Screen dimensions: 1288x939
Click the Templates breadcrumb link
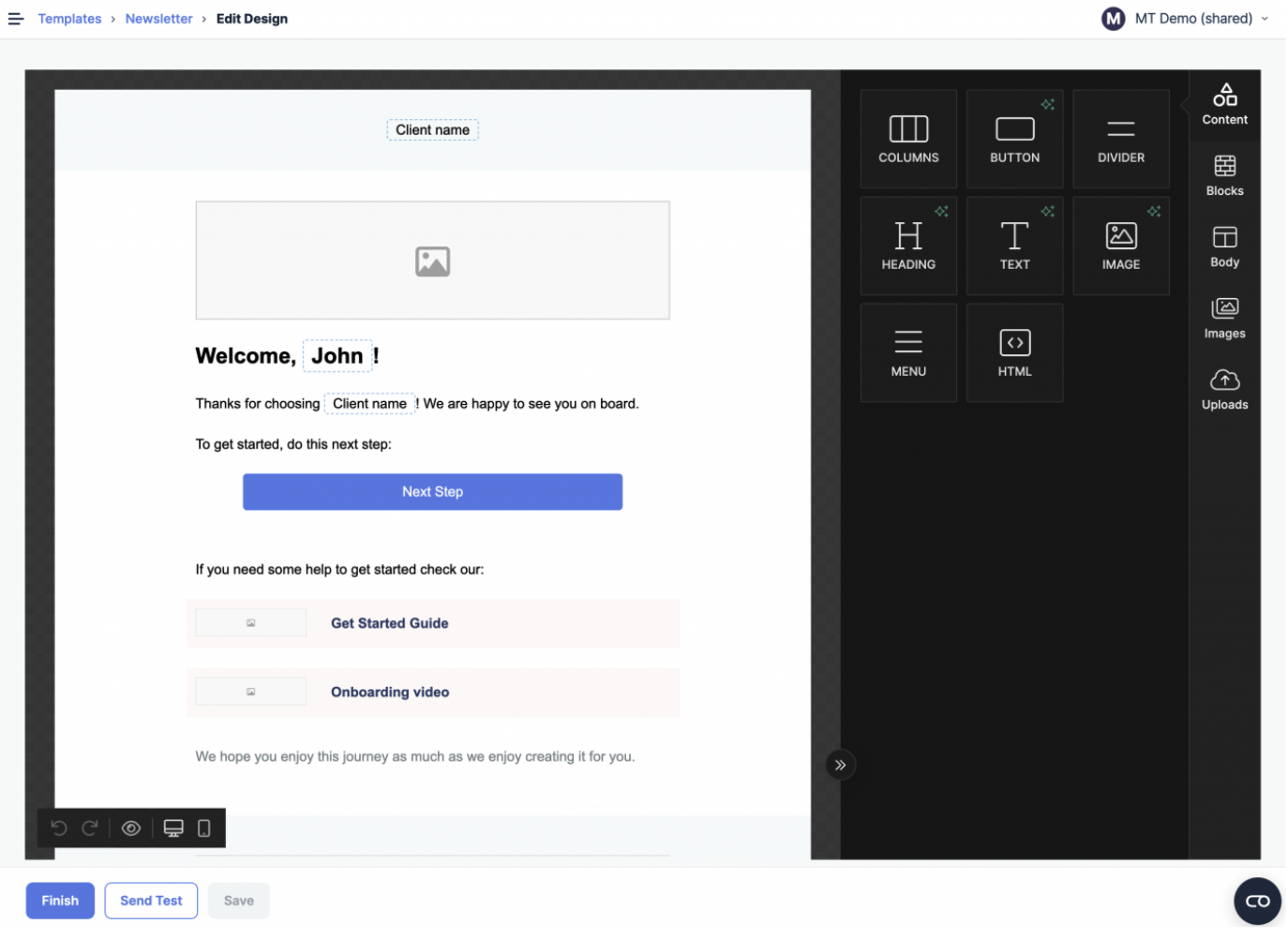pyautogui.click(x=69, y=19)
